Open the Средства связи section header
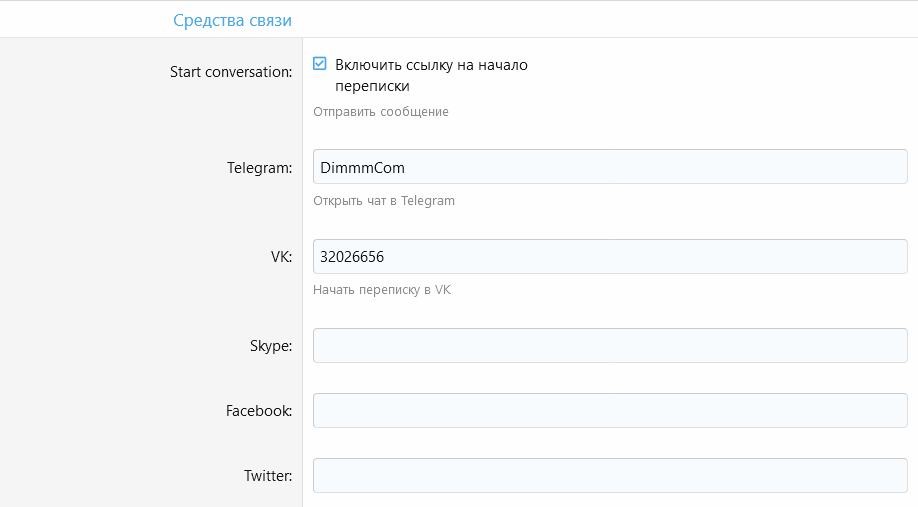This screenshot has width=918, height=507. click(x=232, y=20)
